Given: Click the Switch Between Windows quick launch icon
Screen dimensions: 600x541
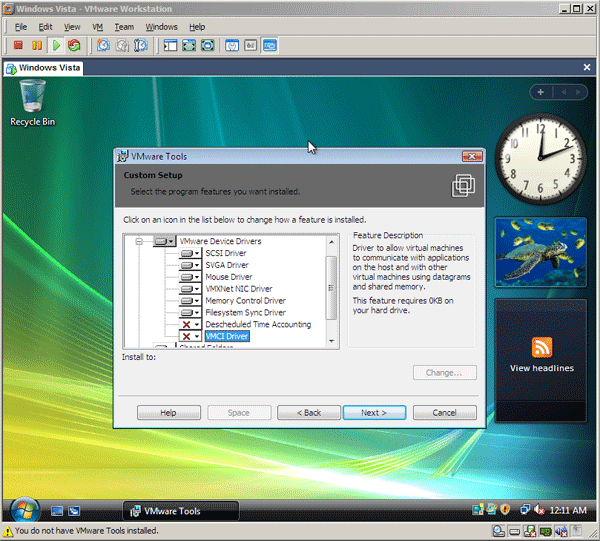Looking at the screenshot, I should [74, 511].
